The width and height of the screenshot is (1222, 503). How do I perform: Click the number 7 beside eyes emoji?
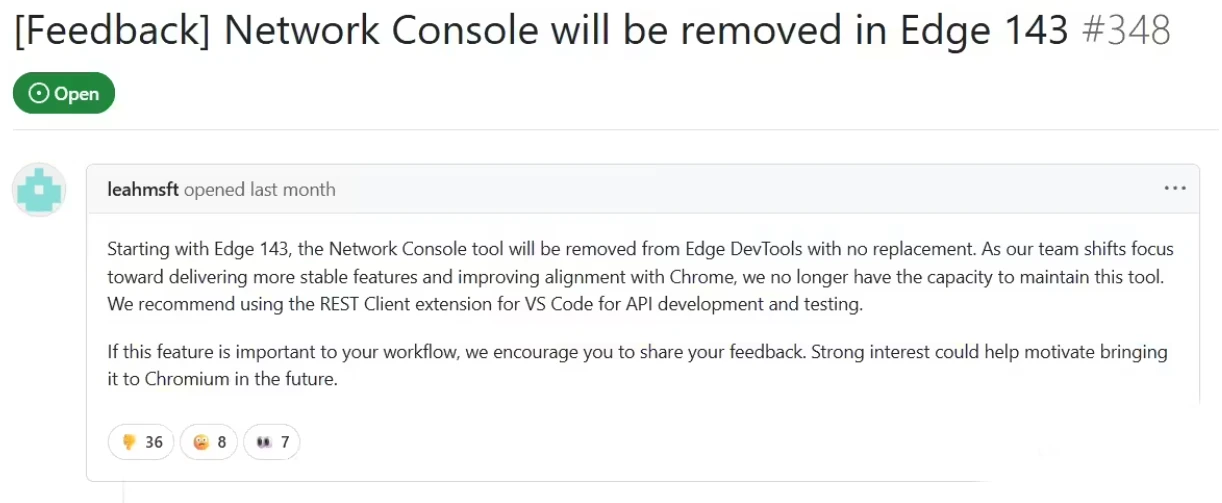pos(285,442)
